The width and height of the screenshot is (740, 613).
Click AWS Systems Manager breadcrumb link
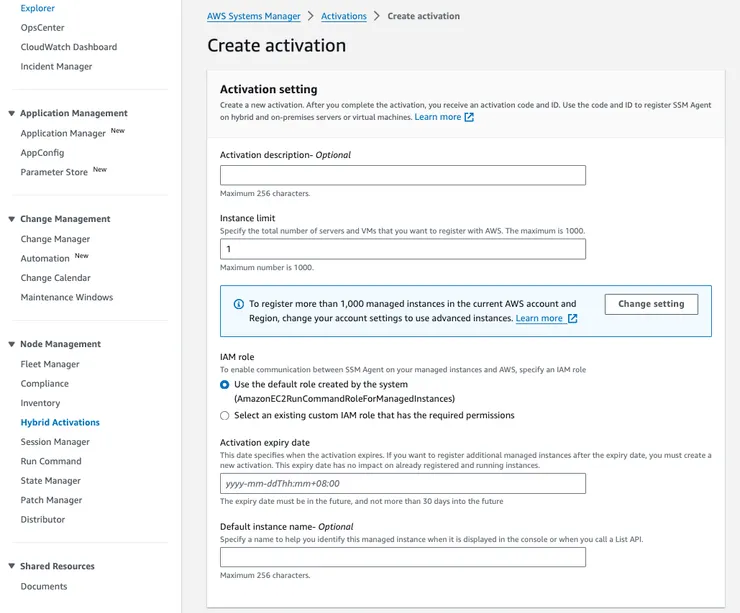[254, 16]
